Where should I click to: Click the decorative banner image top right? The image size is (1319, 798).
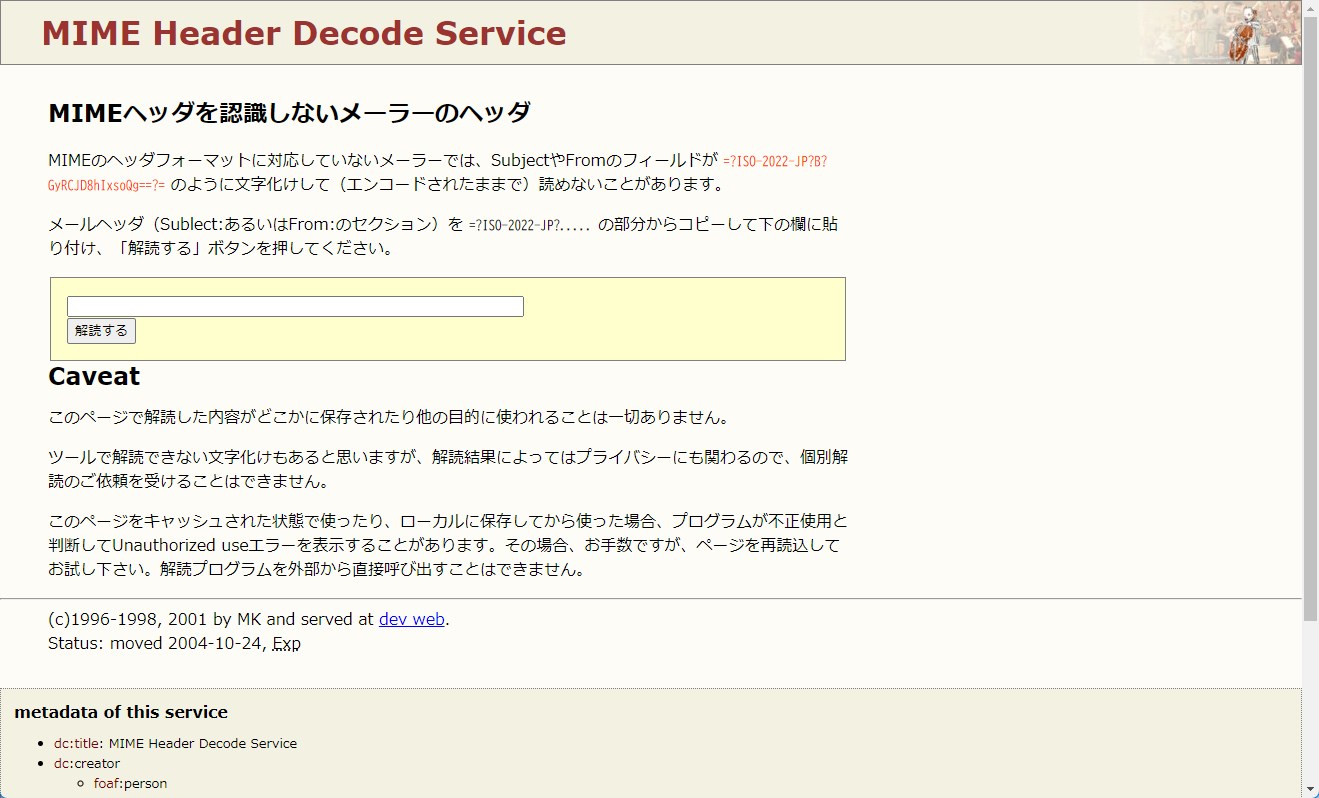(x=1220, y=32)
